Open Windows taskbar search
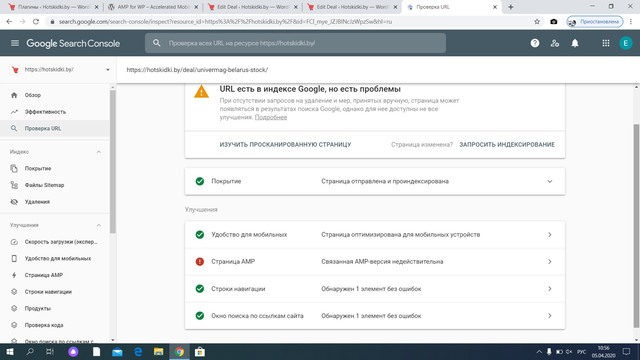 (30, 351)
